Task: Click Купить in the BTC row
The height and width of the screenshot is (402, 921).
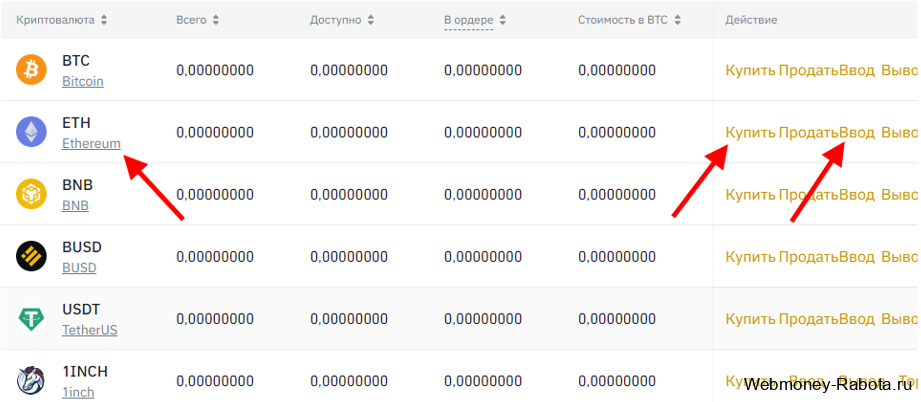Action: coord(751,71)
